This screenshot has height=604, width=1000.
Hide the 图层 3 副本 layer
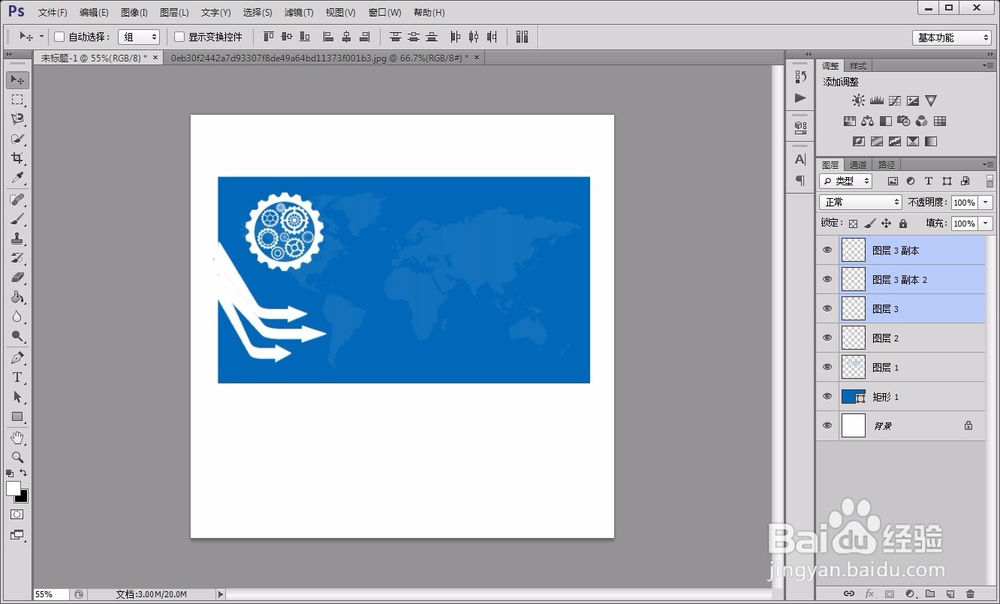click(x=827, y=250)
